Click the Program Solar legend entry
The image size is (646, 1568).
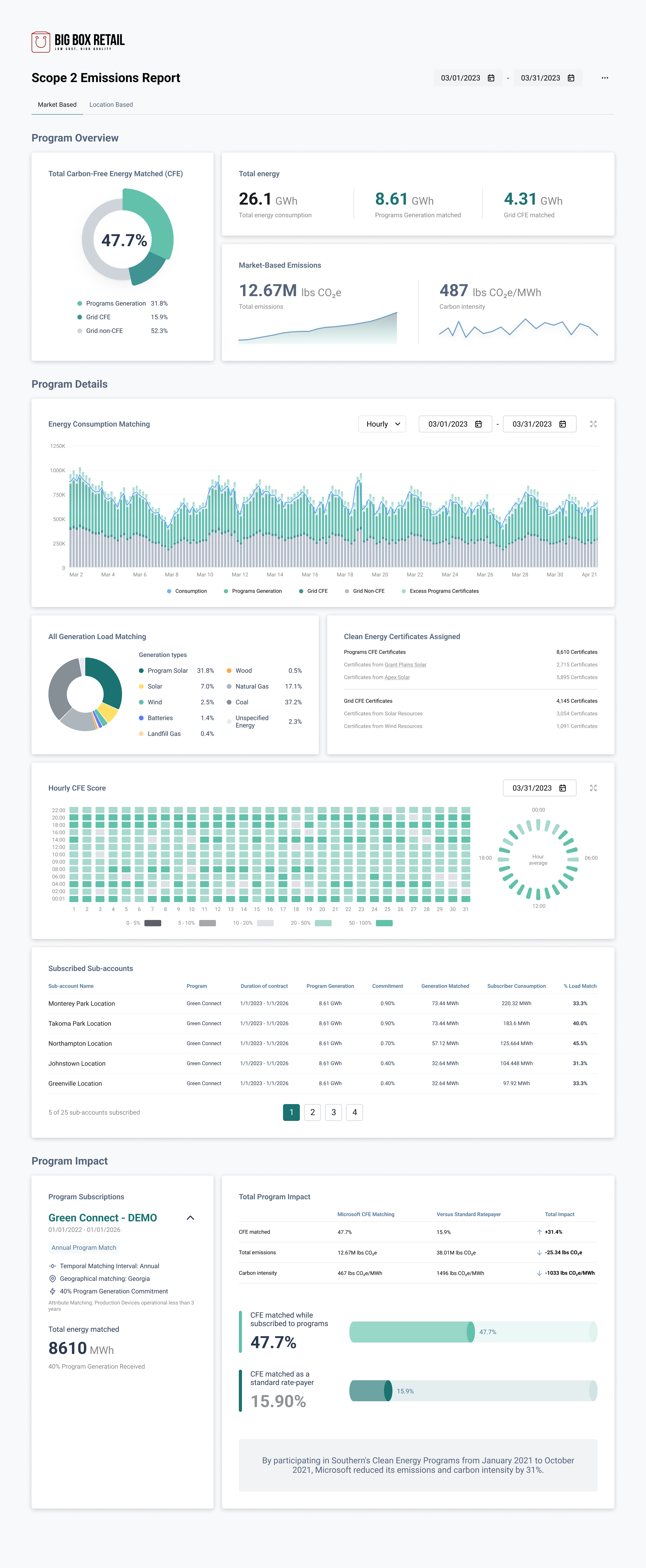[x=176, y=671]
